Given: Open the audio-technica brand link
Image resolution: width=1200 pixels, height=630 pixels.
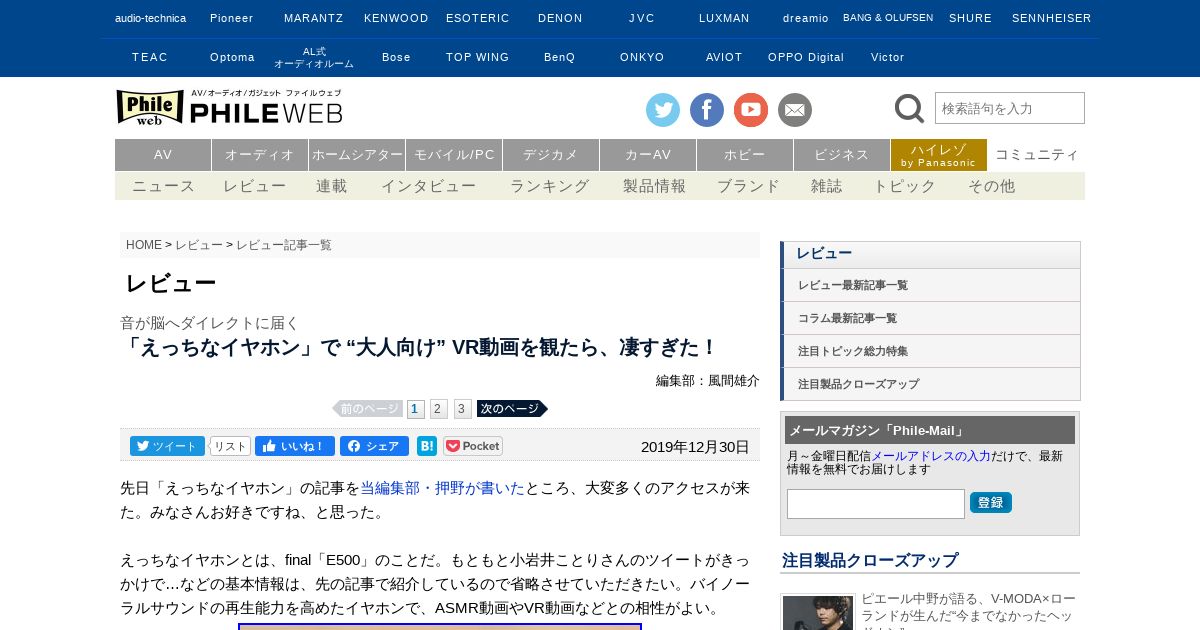Looking at the screenshot, I should pos(151,18).
